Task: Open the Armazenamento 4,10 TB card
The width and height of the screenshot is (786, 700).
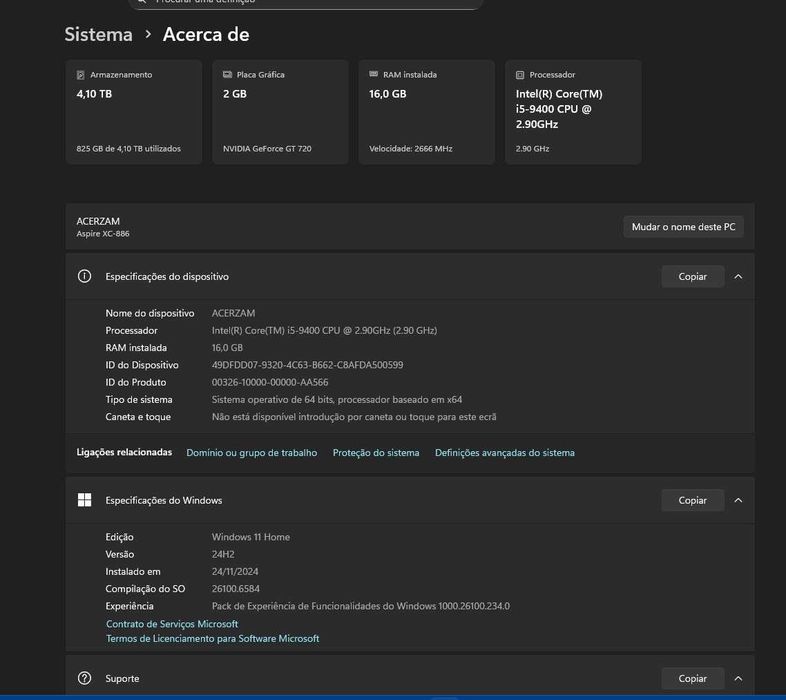Action: (134, 112)
